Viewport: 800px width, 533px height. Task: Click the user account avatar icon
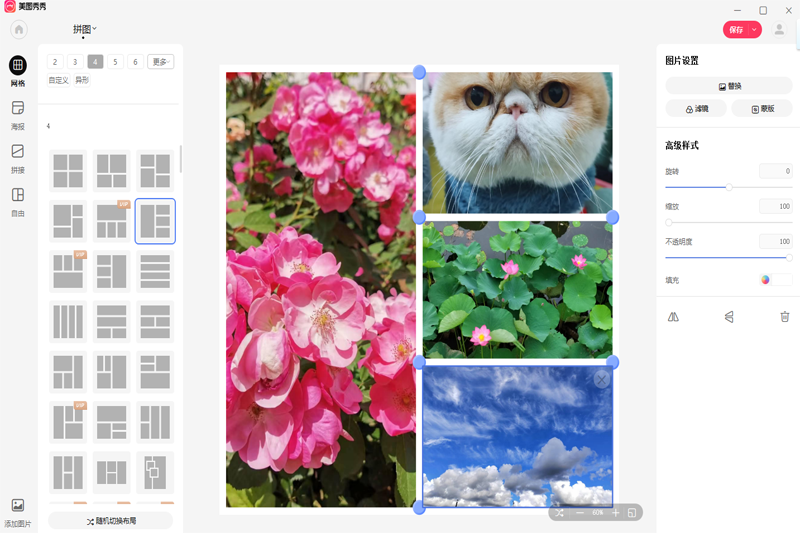(x=779, y=29)
